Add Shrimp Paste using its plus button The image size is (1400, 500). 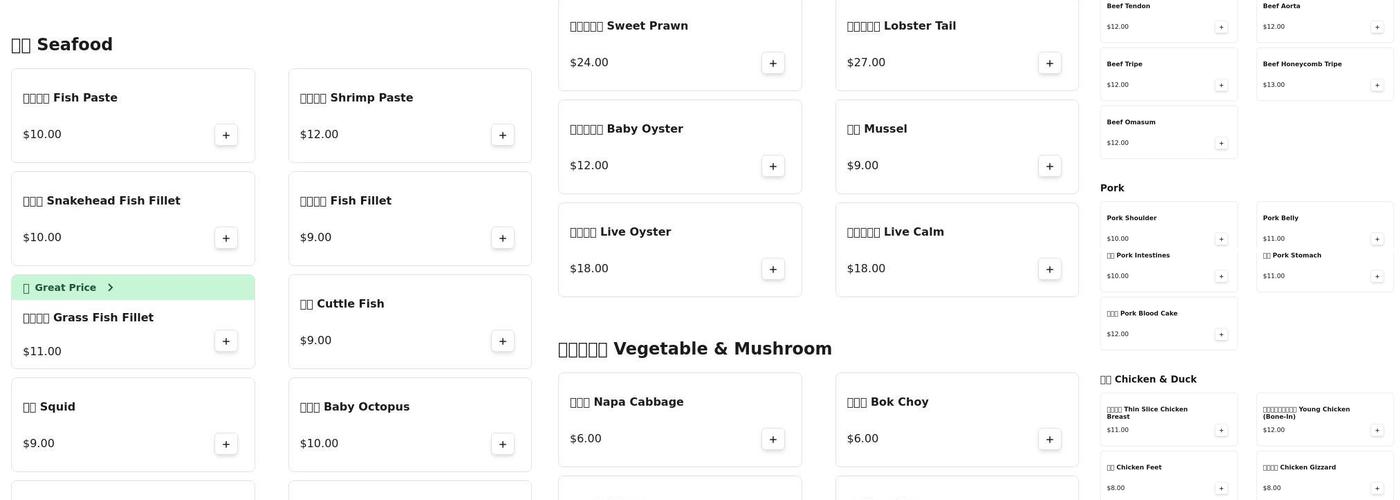click(x=503, y=135)
